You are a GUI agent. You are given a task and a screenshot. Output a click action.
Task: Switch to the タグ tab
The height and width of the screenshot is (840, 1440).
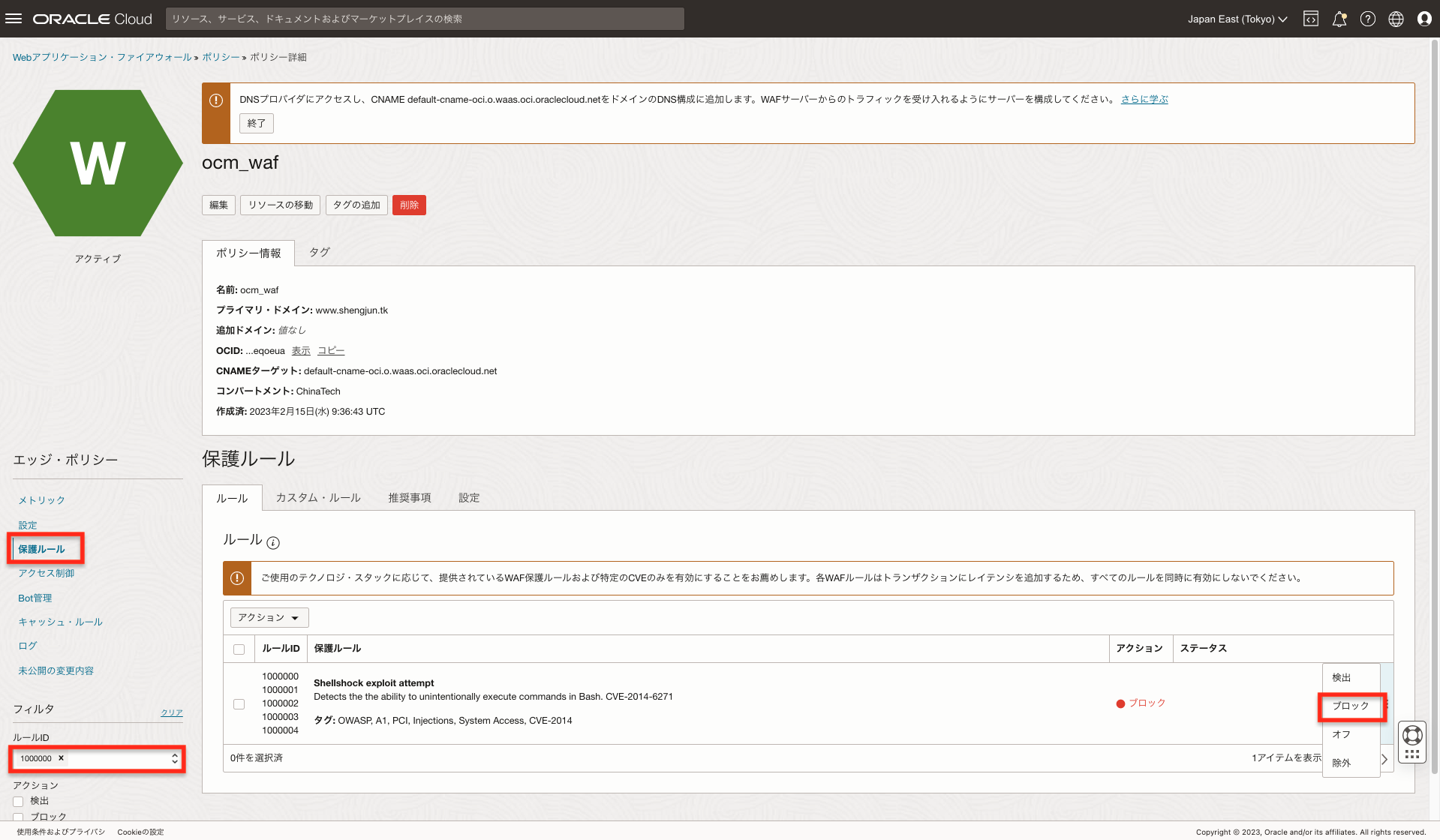pos(320,253)
